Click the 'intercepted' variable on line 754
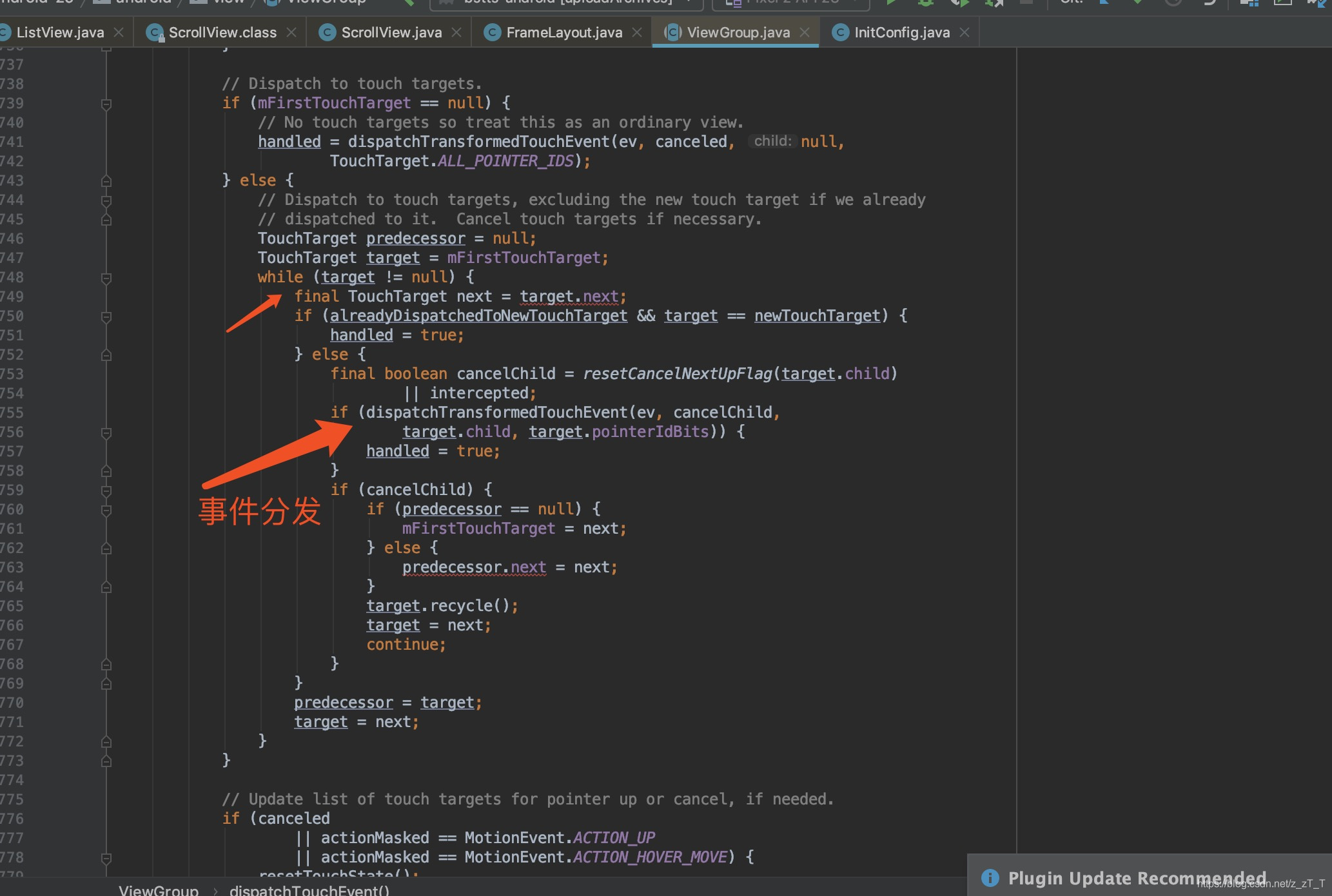 pos(479,393)
